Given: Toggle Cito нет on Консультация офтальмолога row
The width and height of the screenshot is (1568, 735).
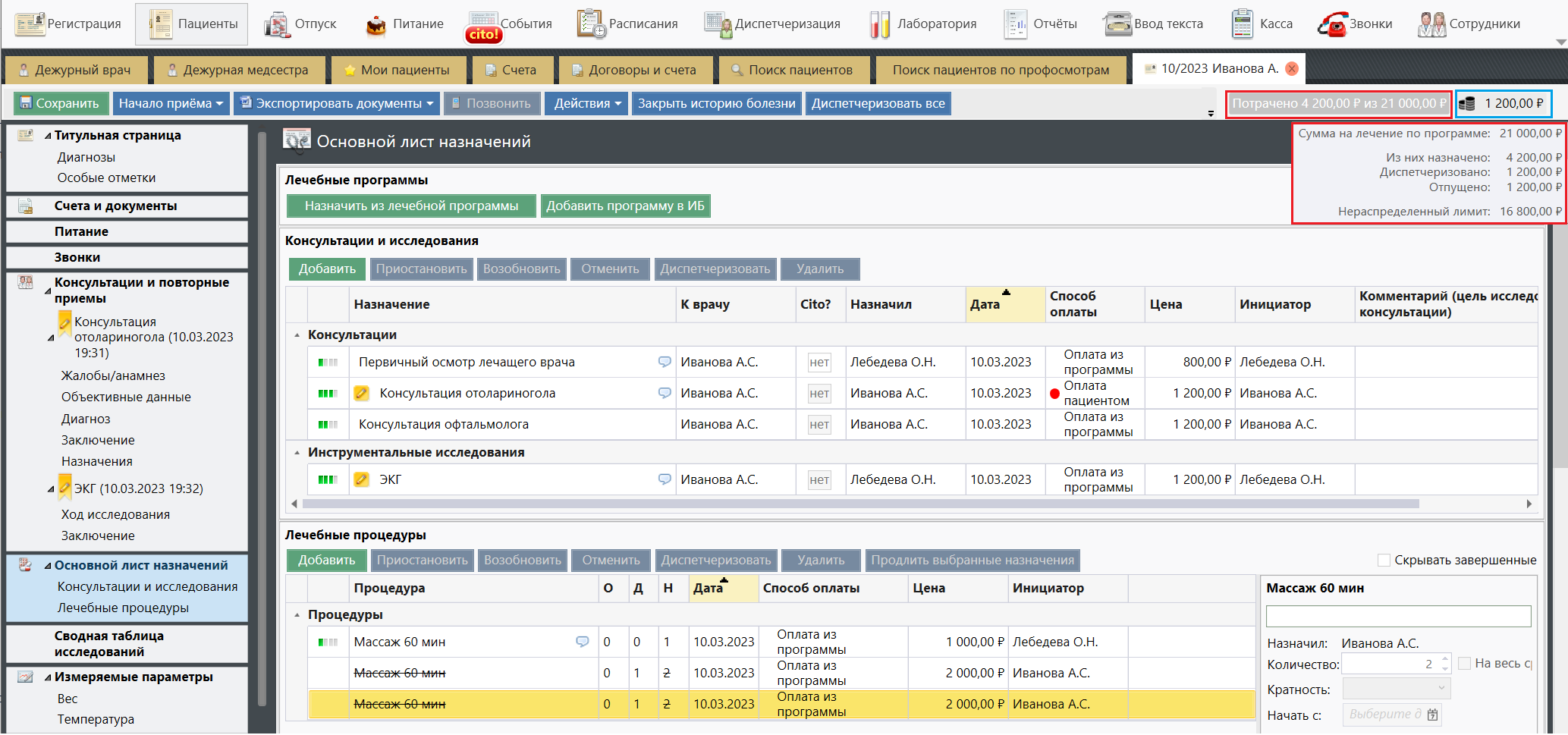Looking at the screenshot, I should 819,425.
